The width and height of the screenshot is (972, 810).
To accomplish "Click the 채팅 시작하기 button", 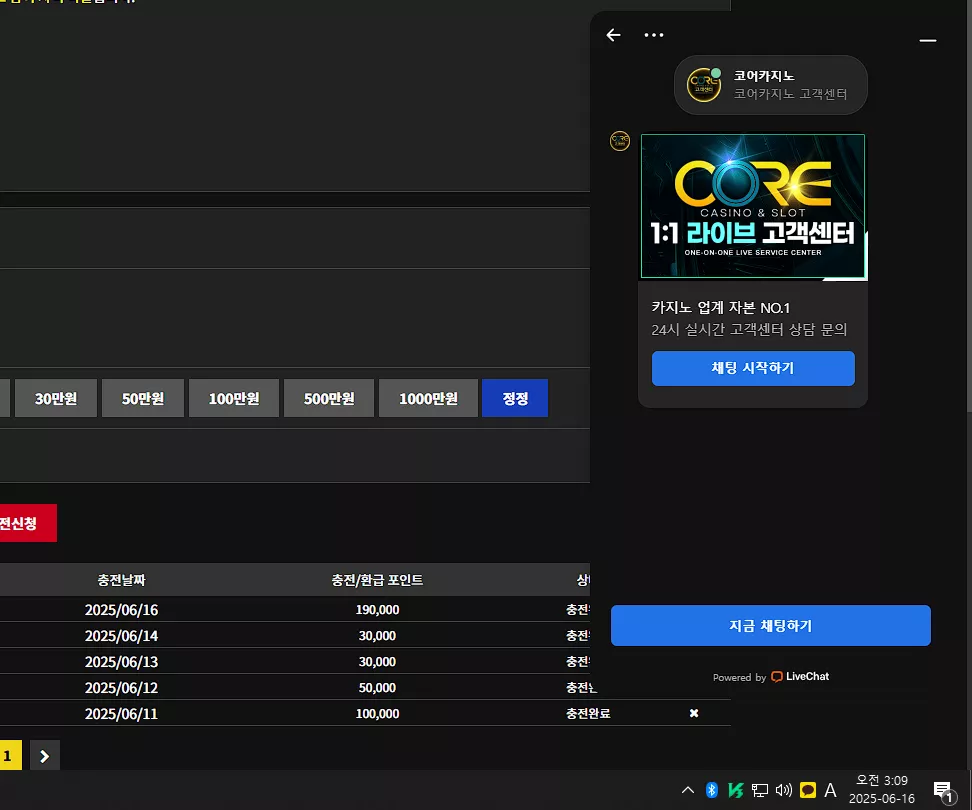I will click(x=753, y=368).
